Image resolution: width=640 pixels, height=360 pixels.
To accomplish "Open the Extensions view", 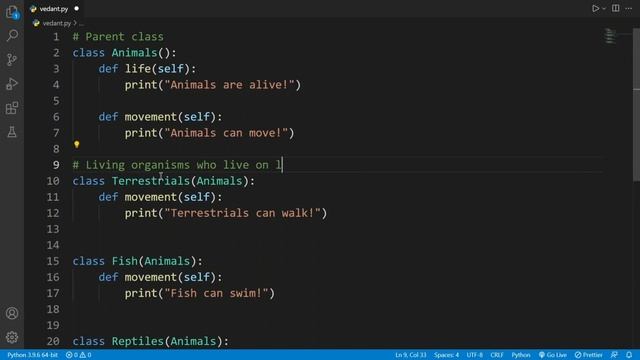I will pos(12,108).
